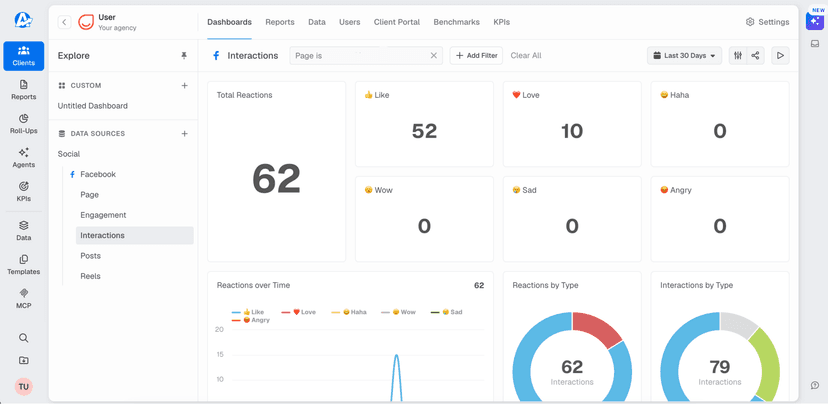Switch to the Users tab
This screenshot has width=828, height=404.
pyautogui.click(x=350, y=22)
